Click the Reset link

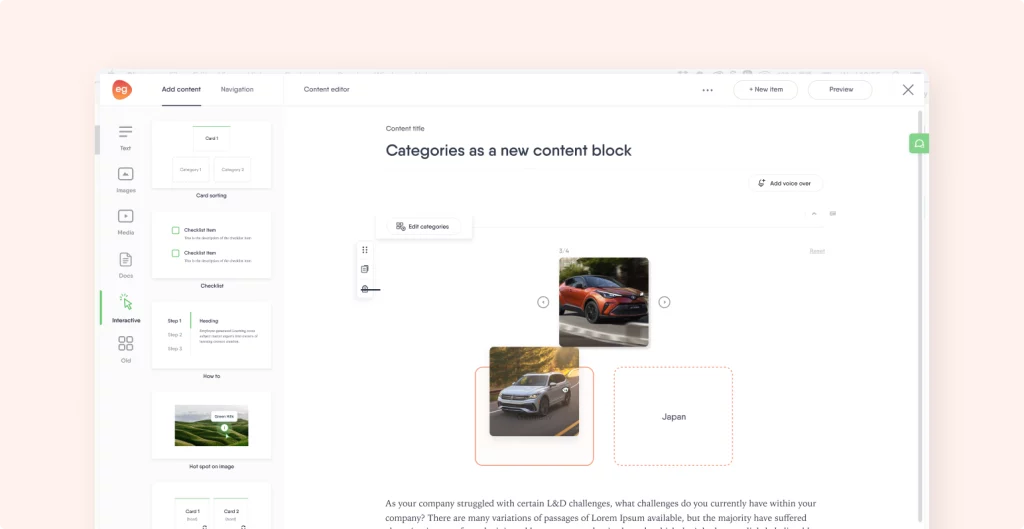coord(817,251)
